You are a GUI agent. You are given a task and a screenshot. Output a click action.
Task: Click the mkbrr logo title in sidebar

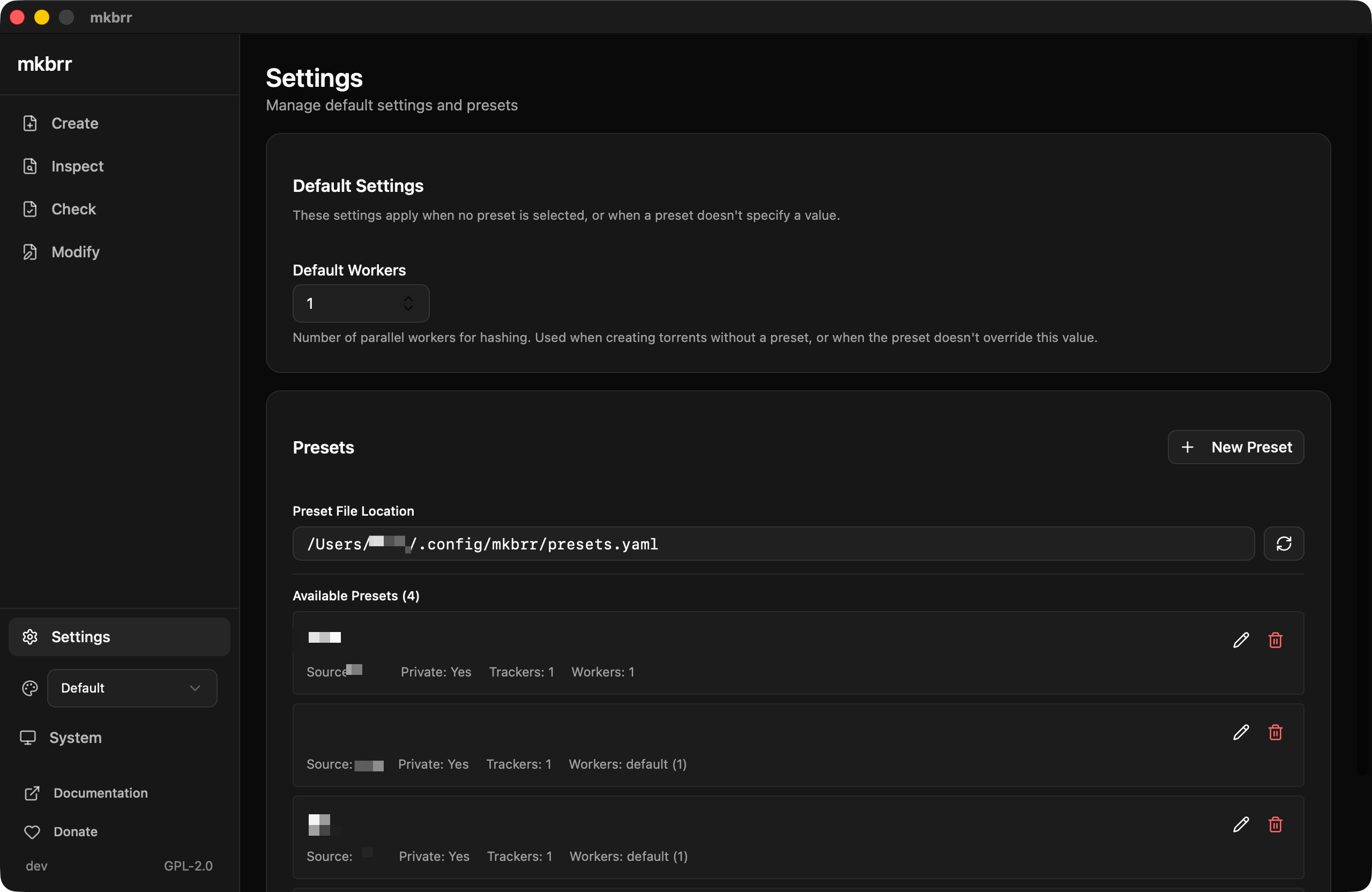(44, 64)
